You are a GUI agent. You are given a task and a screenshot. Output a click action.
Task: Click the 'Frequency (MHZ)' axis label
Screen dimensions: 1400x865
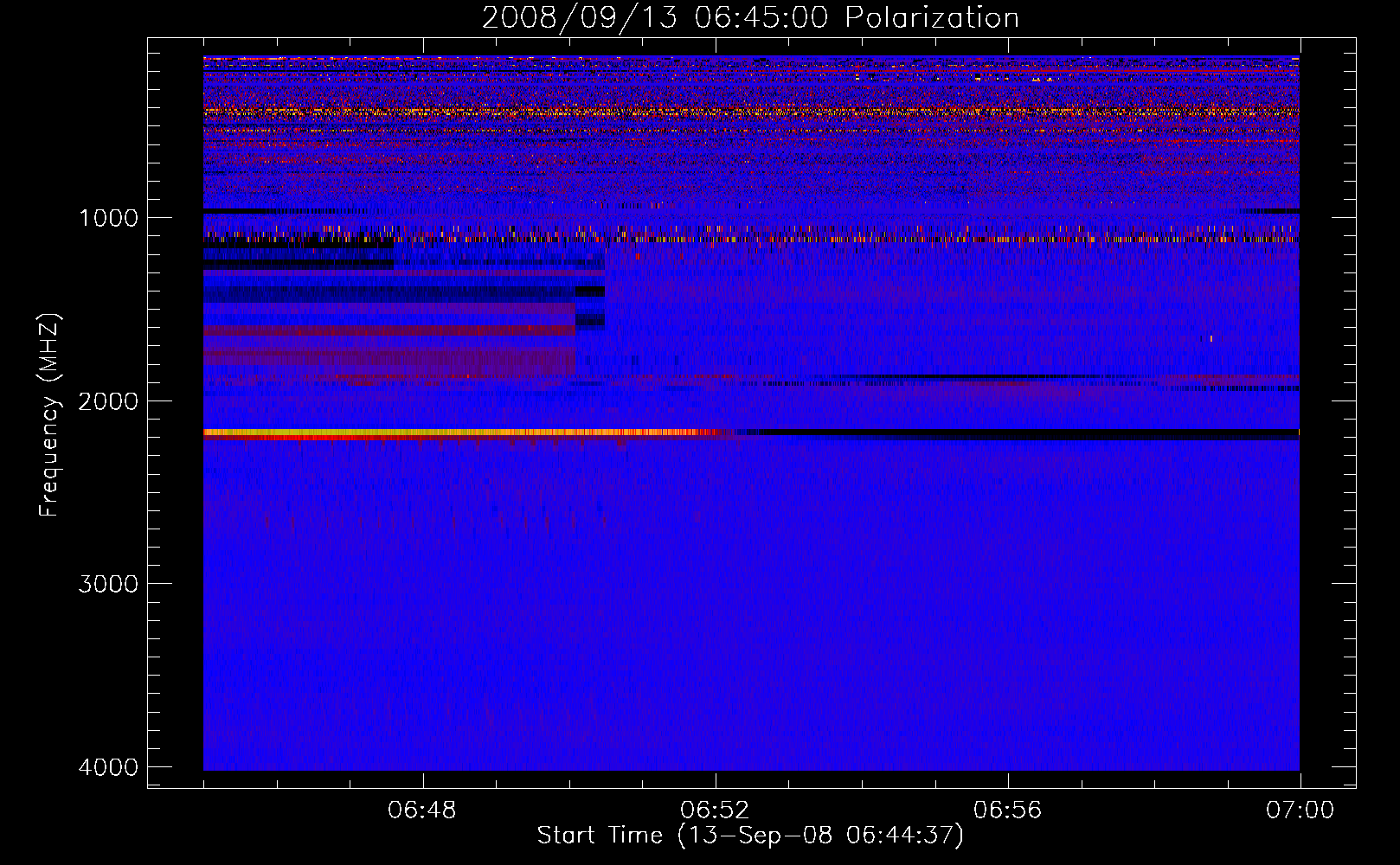coord(49,415)
